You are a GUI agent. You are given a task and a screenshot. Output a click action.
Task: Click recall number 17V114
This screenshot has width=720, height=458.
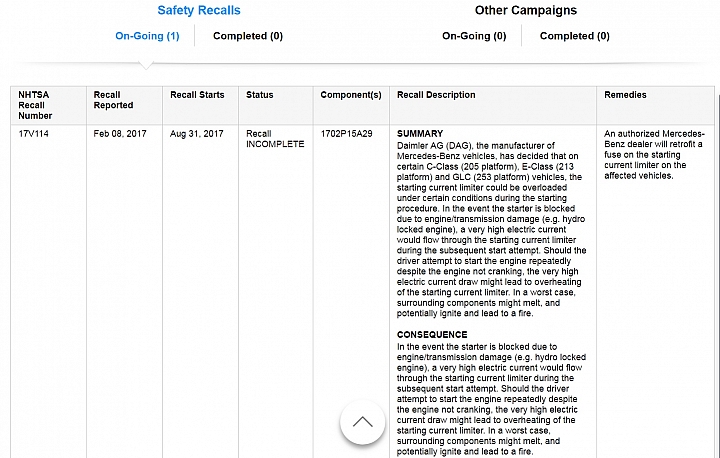(x=33, y=133)
